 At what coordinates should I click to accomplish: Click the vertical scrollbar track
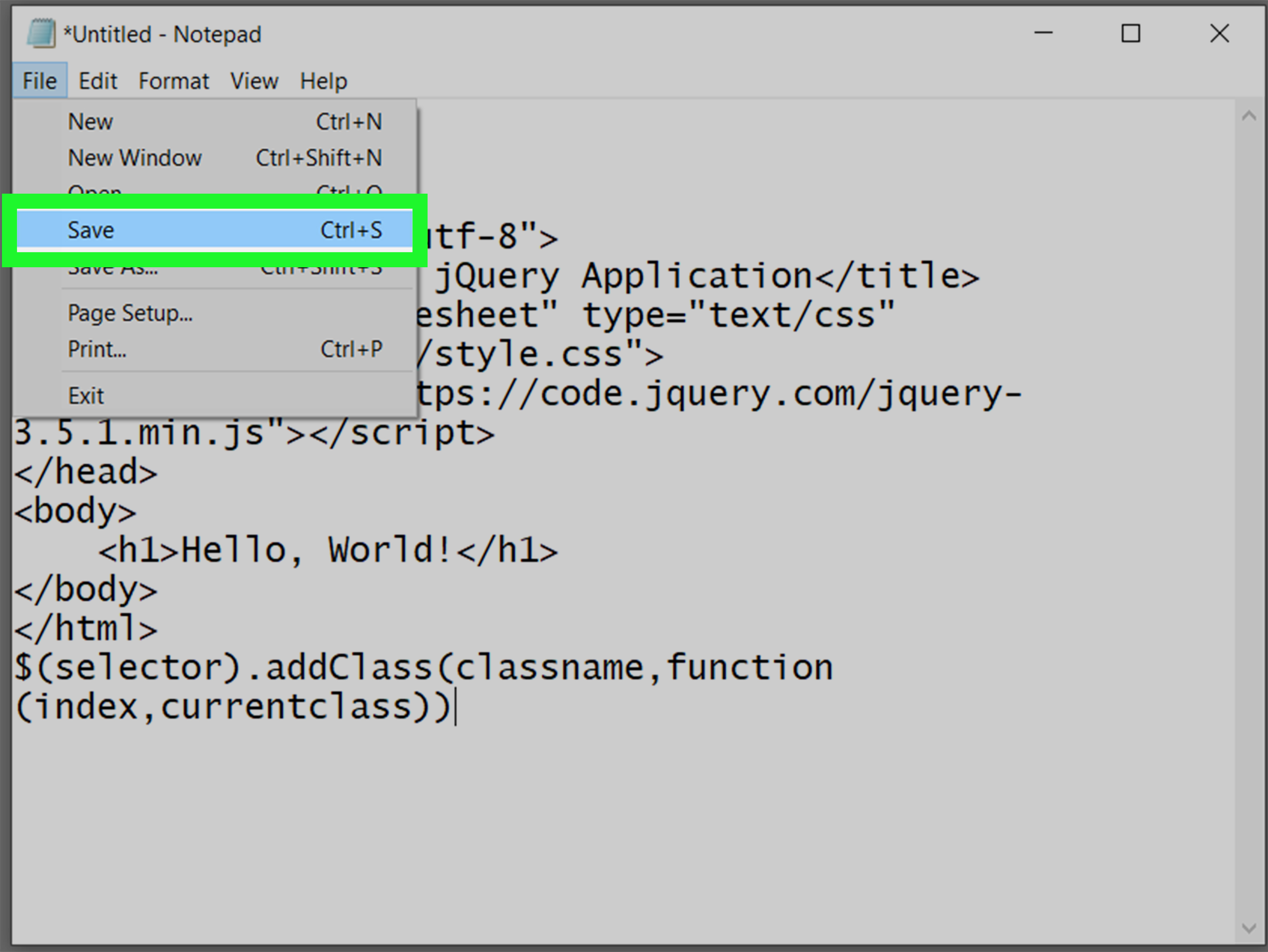(x=1249, y=522)
